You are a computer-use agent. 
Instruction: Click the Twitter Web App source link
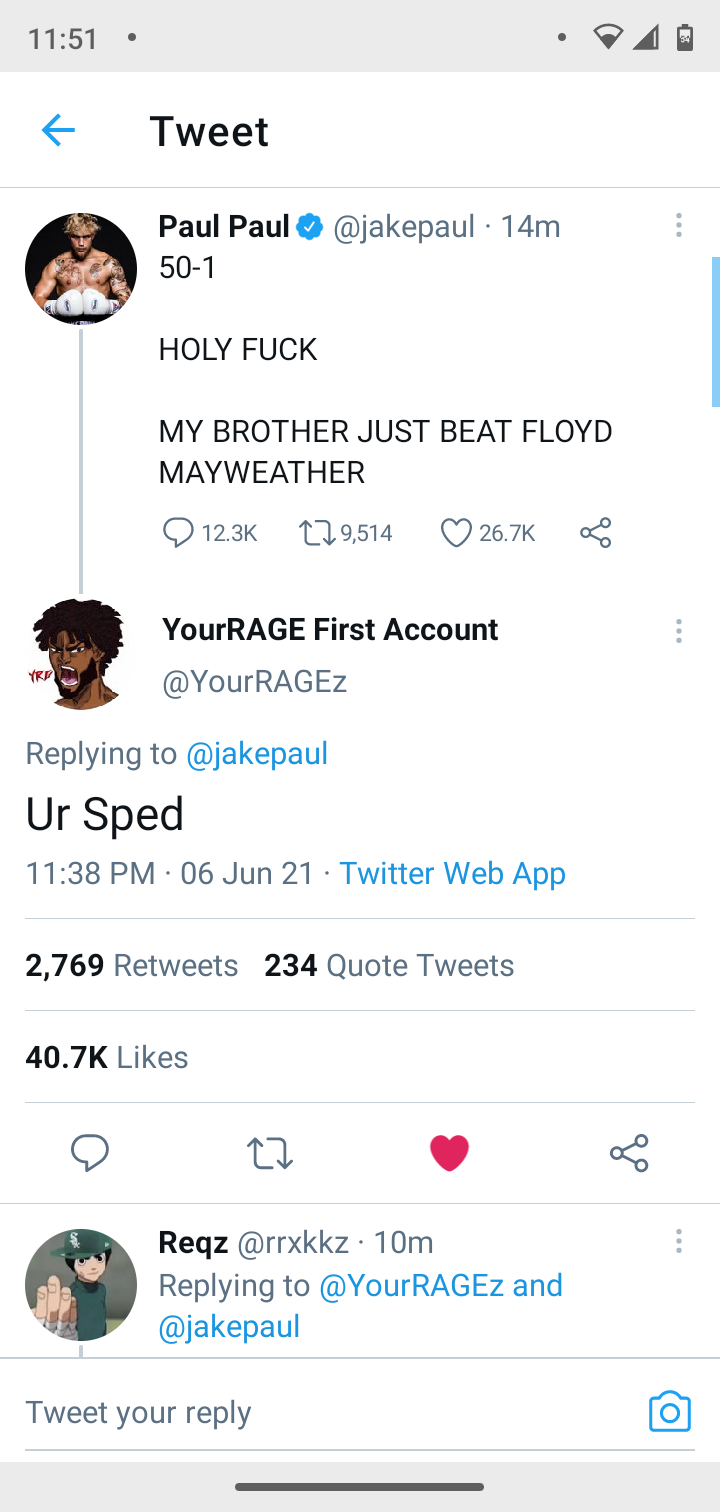point(452,873)
